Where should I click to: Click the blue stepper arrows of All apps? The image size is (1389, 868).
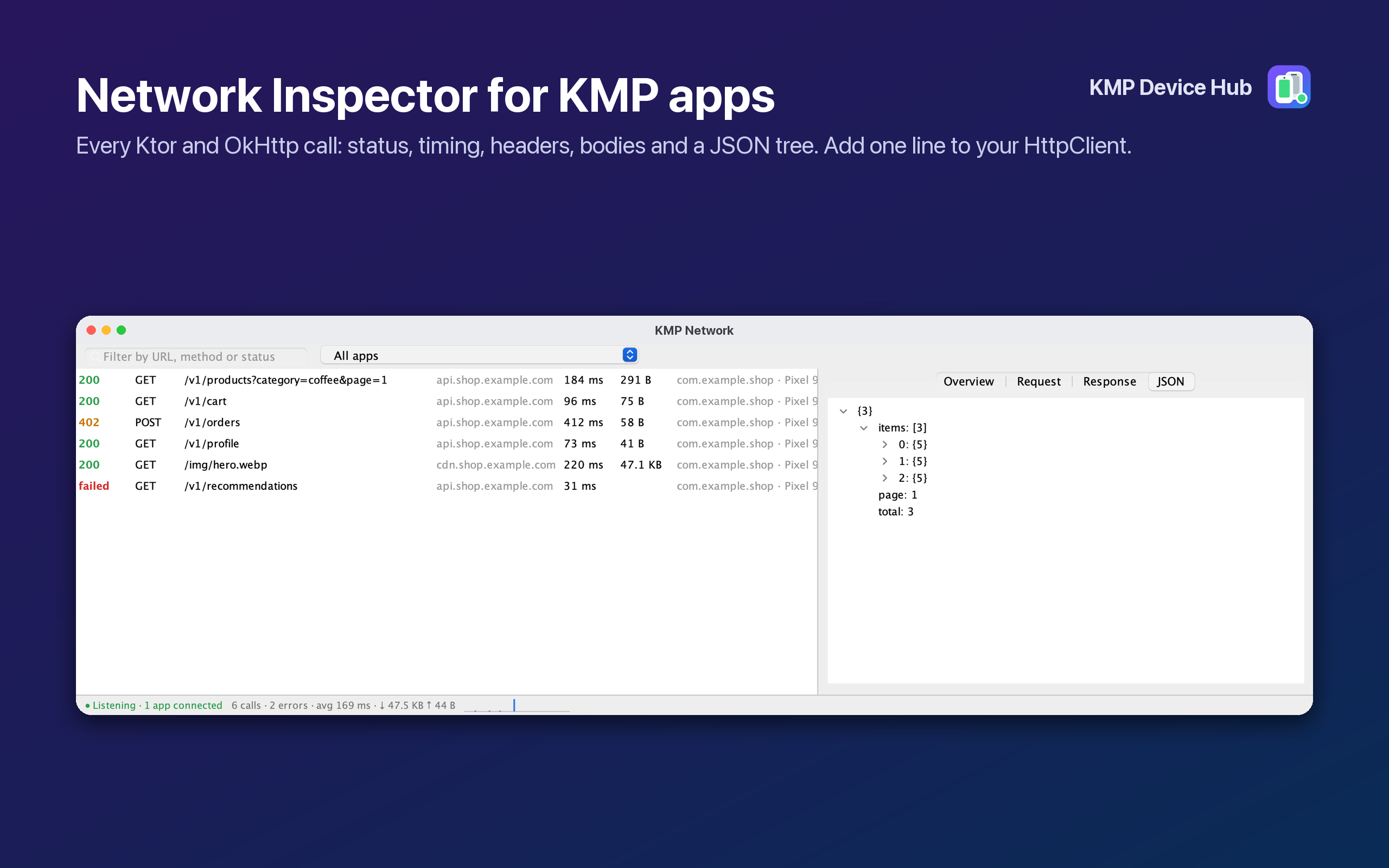click(629, 355)
